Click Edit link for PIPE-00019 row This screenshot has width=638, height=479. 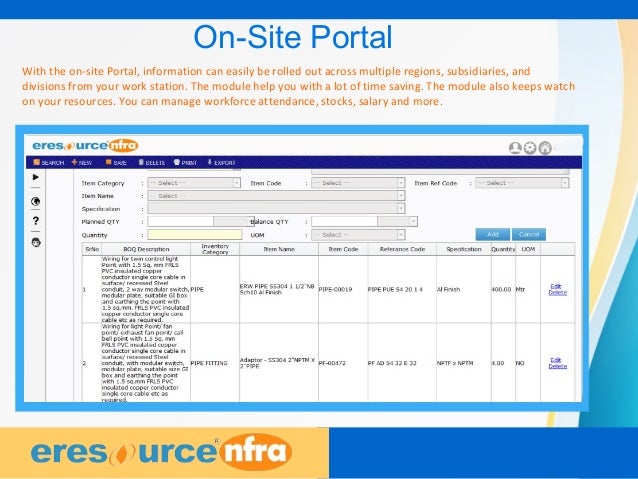556,287
